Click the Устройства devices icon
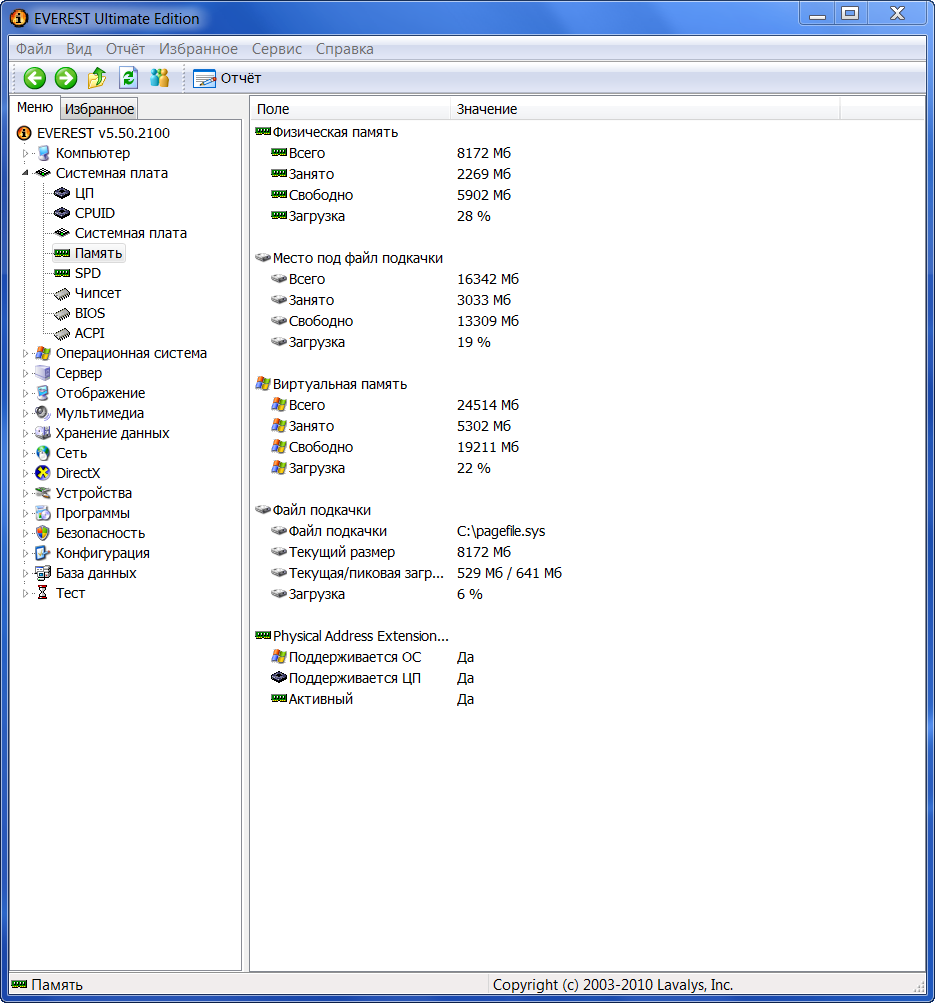935x1003 pixels. (x=43, y=493)
